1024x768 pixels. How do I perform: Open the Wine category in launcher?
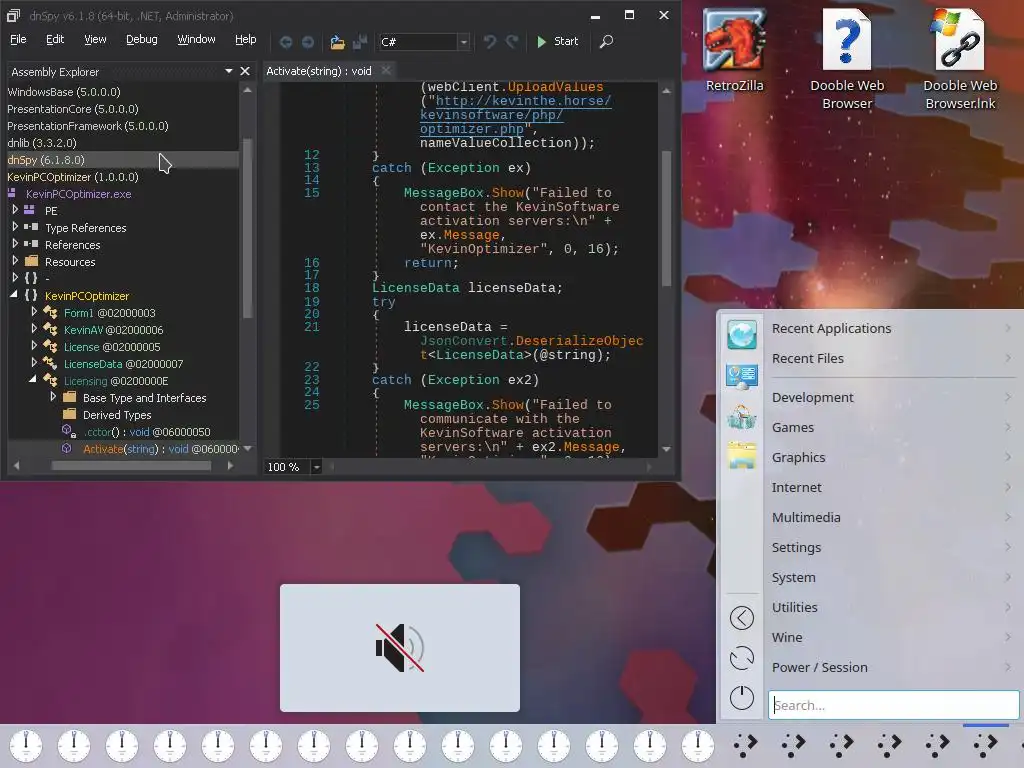(x=891, y=637)
